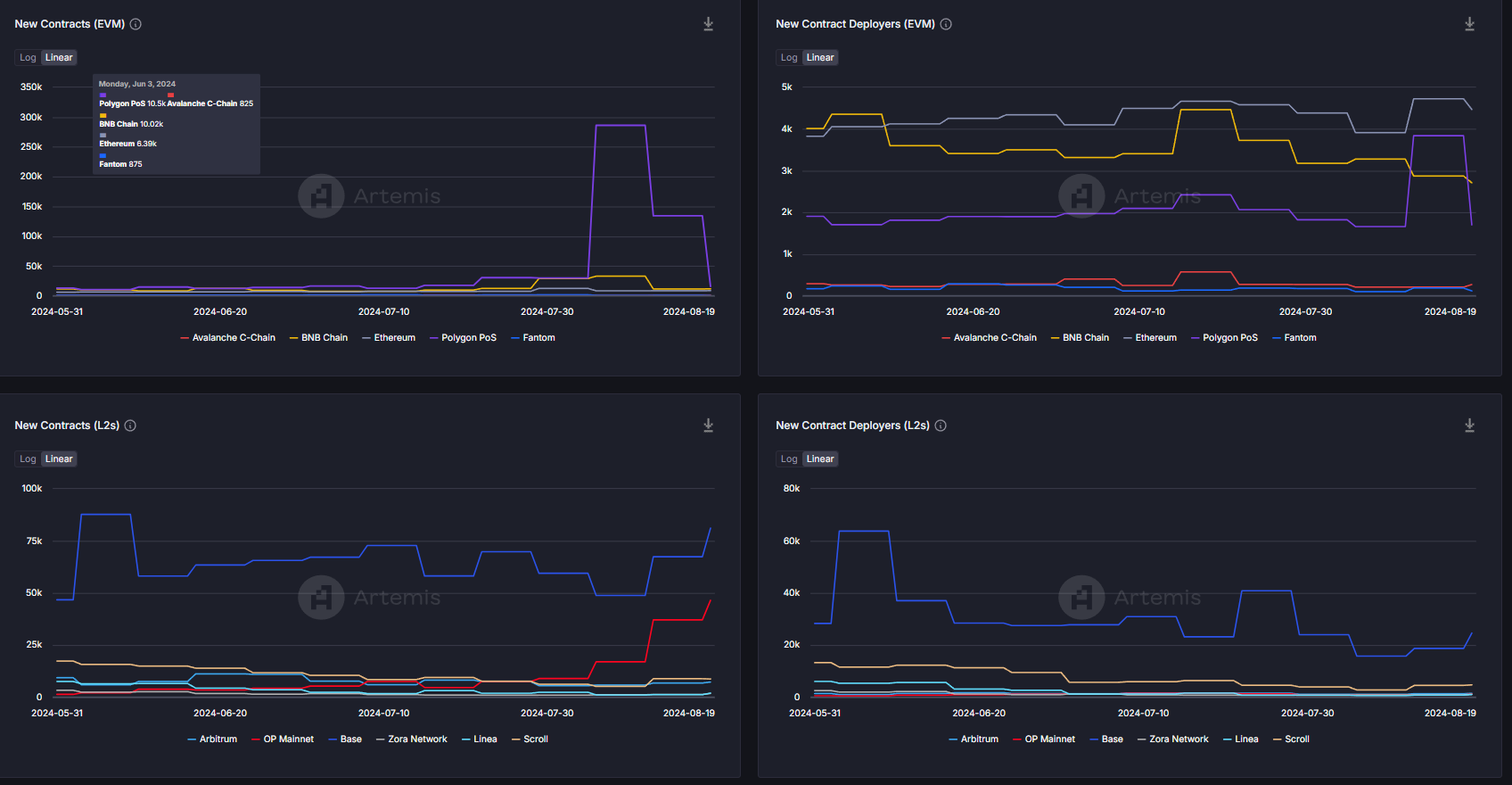
Task: Switch New Contracts (L2s) chart to Log
Action: [28, 459]
